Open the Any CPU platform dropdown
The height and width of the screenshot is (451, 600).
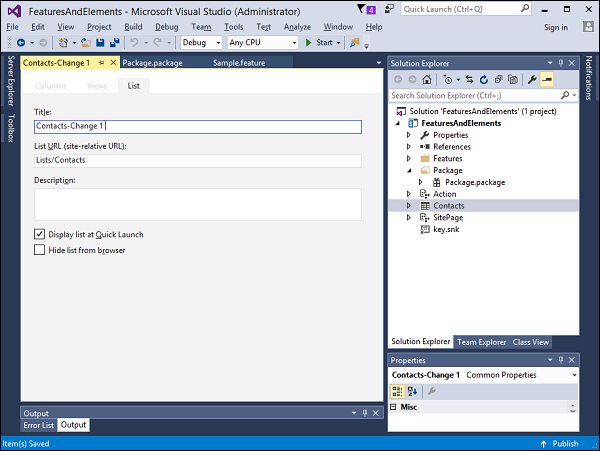(x=262, y=43)
